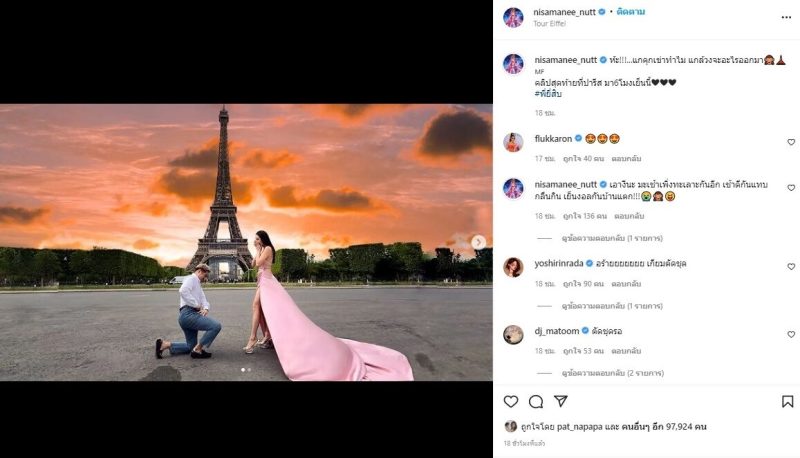This screenshot has height=458, width=800.
Task: Open the nisamanee_nutt header profile picture
Action: coord(513,17)
